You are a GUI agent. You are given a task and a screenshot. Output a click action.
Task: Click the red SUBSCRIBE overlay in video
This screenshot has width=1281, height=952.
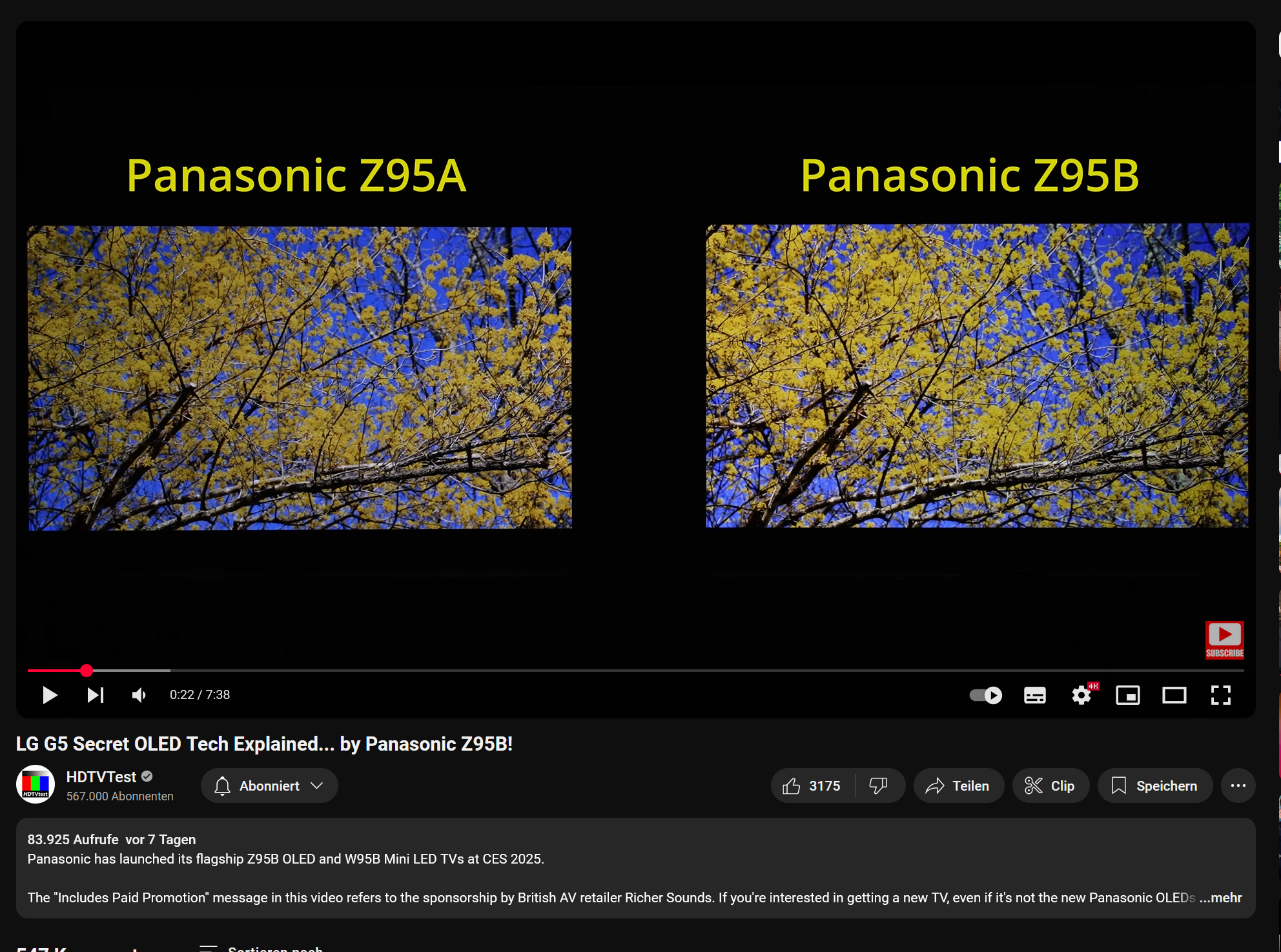[1224, 640]
